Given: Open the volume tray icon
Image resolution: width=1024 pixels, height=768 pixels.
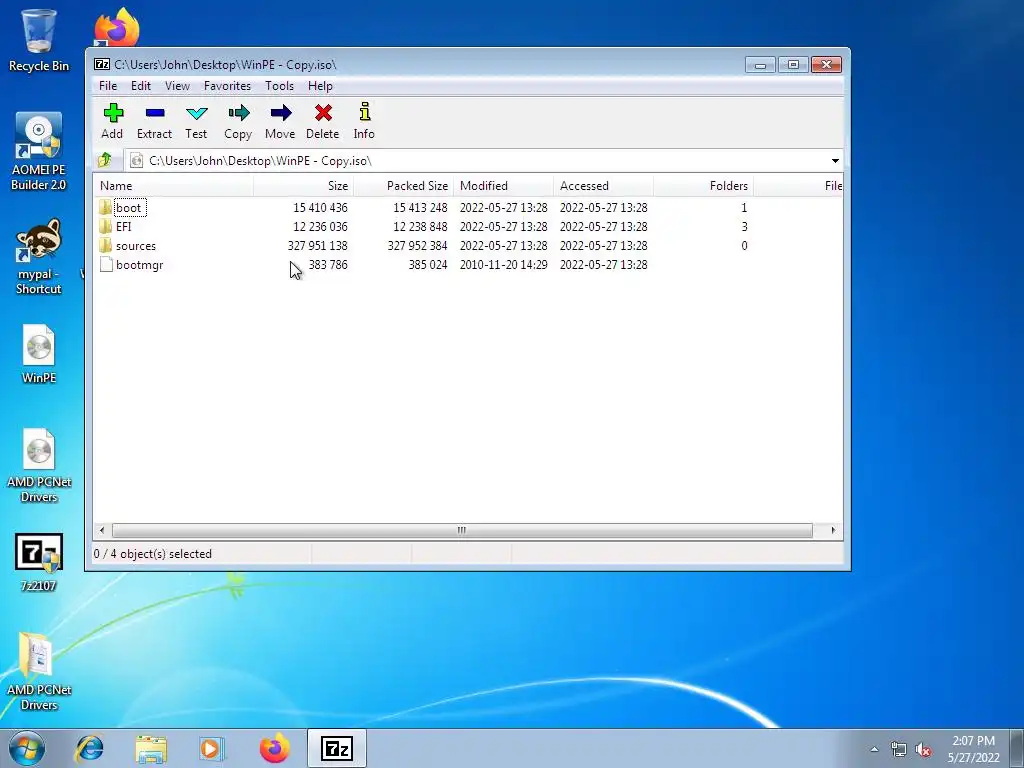Looking at the screenshot, I should coord(923,750).
